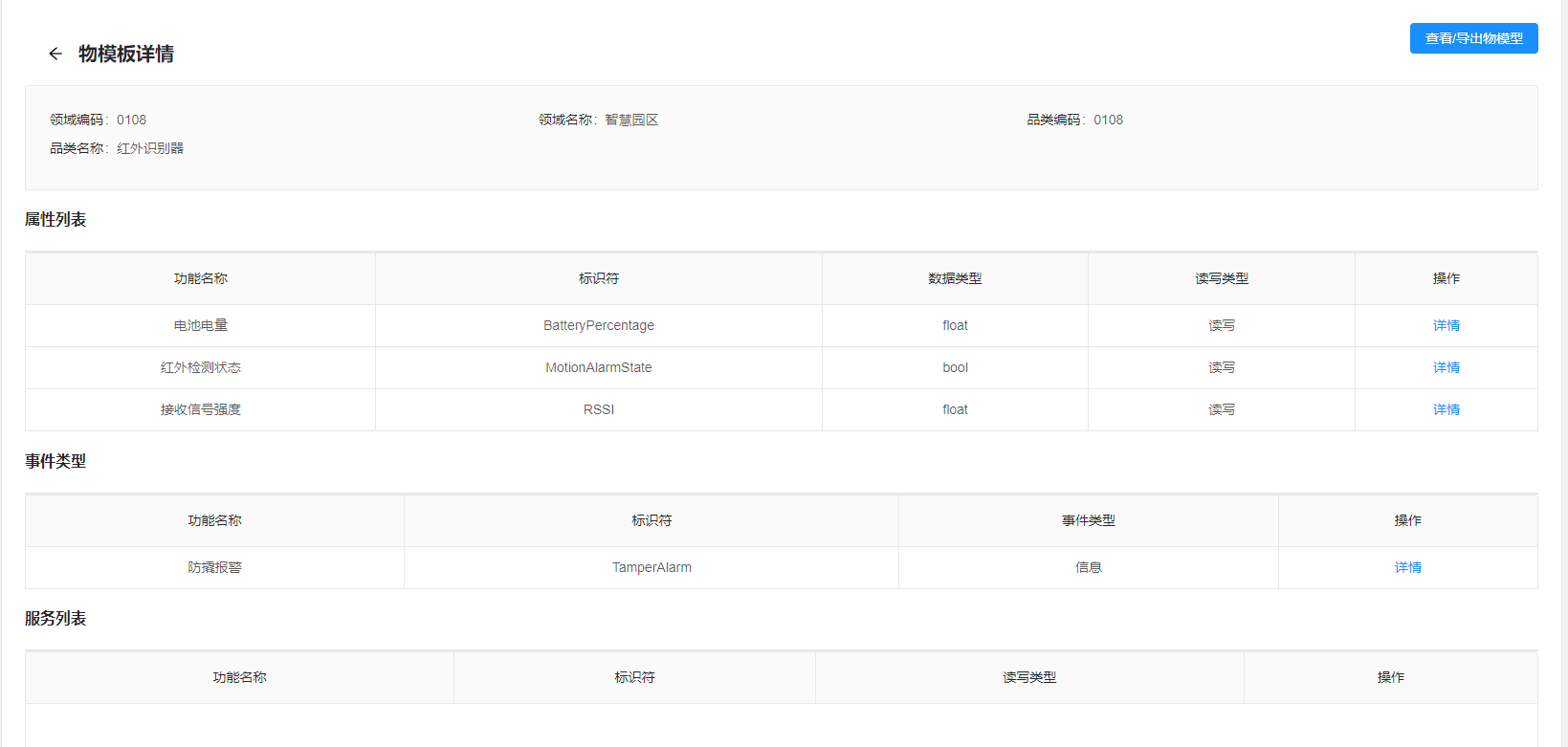The height and width of the screenshot is (747, 1568).
Task: Click float type in 电池电量 row
Action: point(955,325)
